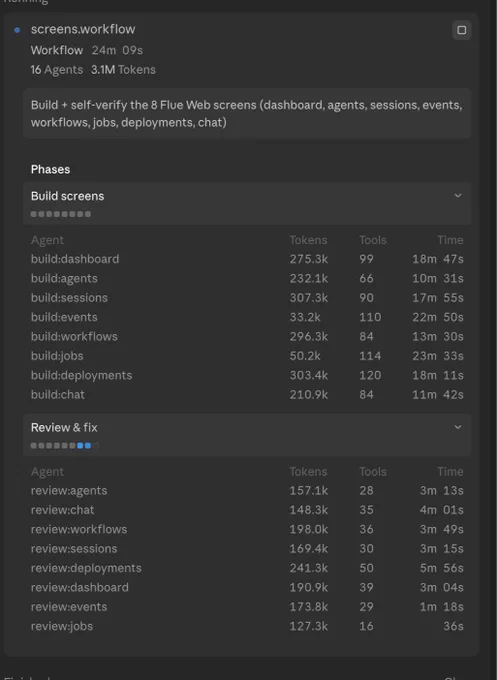Open the review:deployments row
497x680 pixels.
click(x=247, y=568)
